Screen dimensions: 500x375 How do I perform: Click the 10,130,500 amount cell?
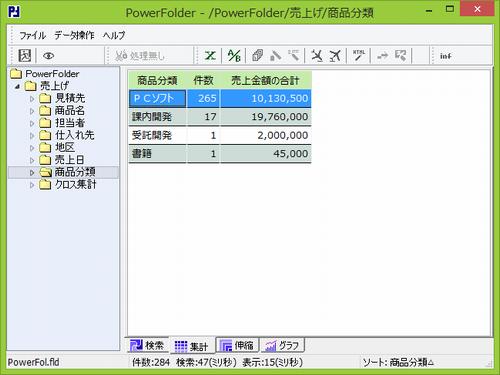[x=266, y=99]
